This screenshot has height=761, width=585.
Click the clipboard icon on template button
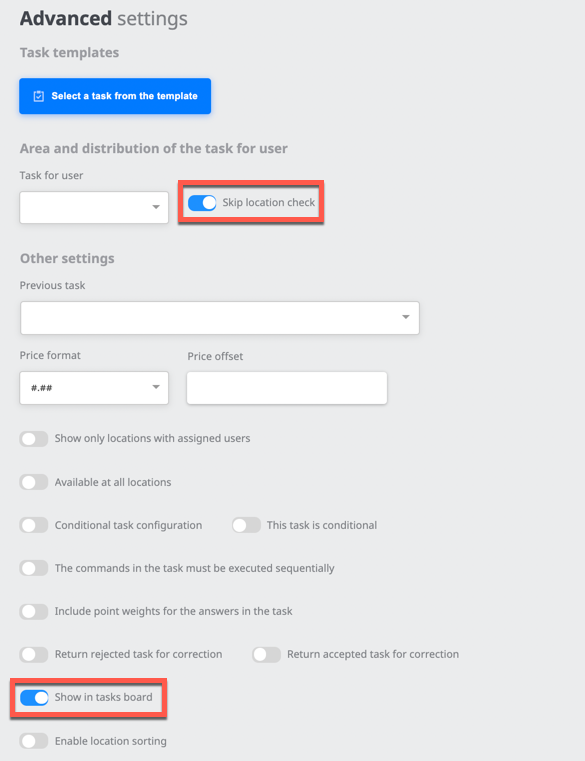38,96
